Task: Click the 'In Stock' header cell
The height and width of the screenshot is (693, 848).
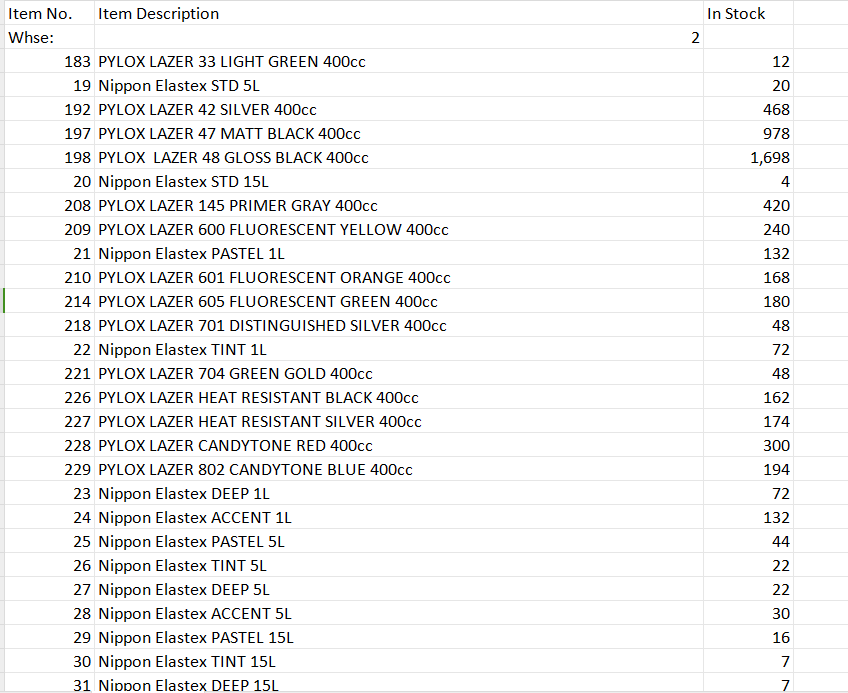Action: [x=736, y=14]
